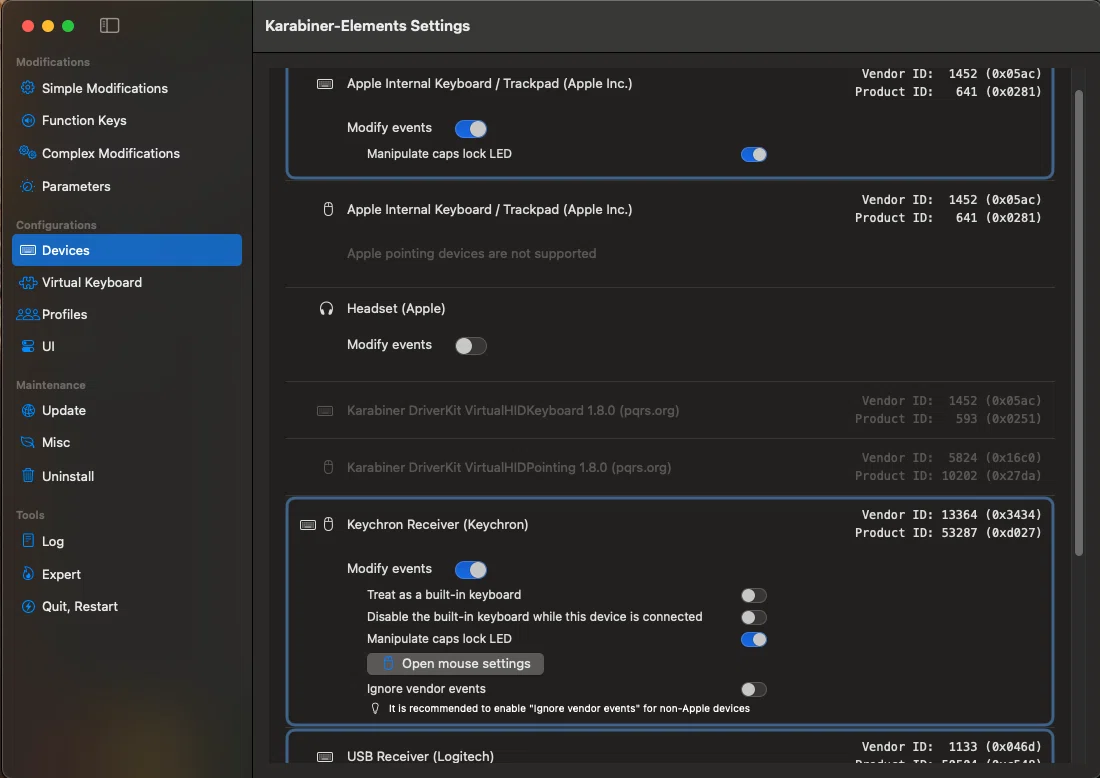Enable Treat as a built-in keyboard

(x=753, y=595)
